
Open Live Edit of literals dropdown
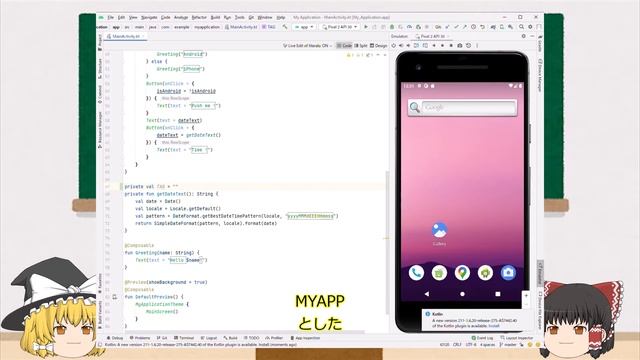point(307,46)
